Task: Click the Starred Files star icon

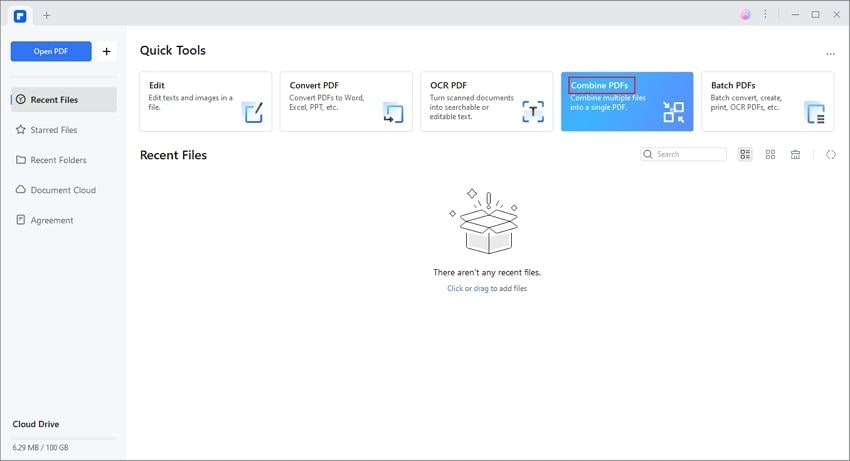Action: (x=21, y=130)
